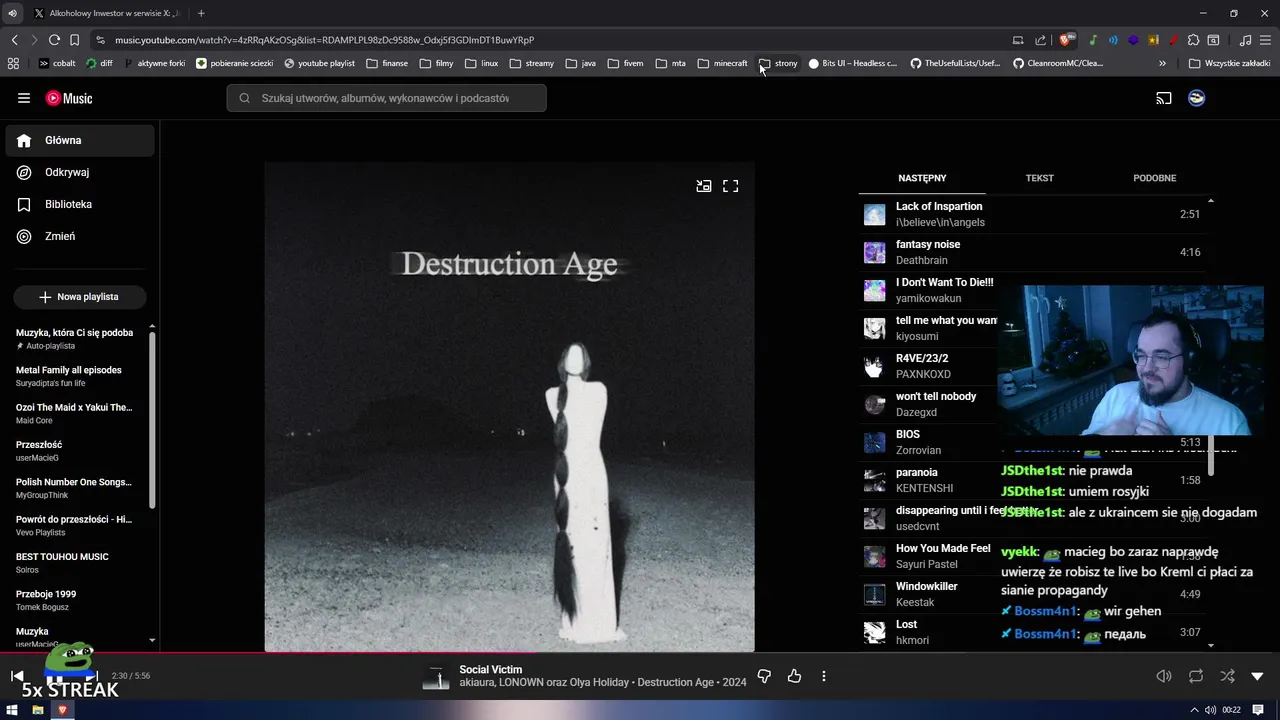The image size is (1280, 720).
Task: Open the Wszystkie zakładki bookmarks folder
Action: (1229, 63)
